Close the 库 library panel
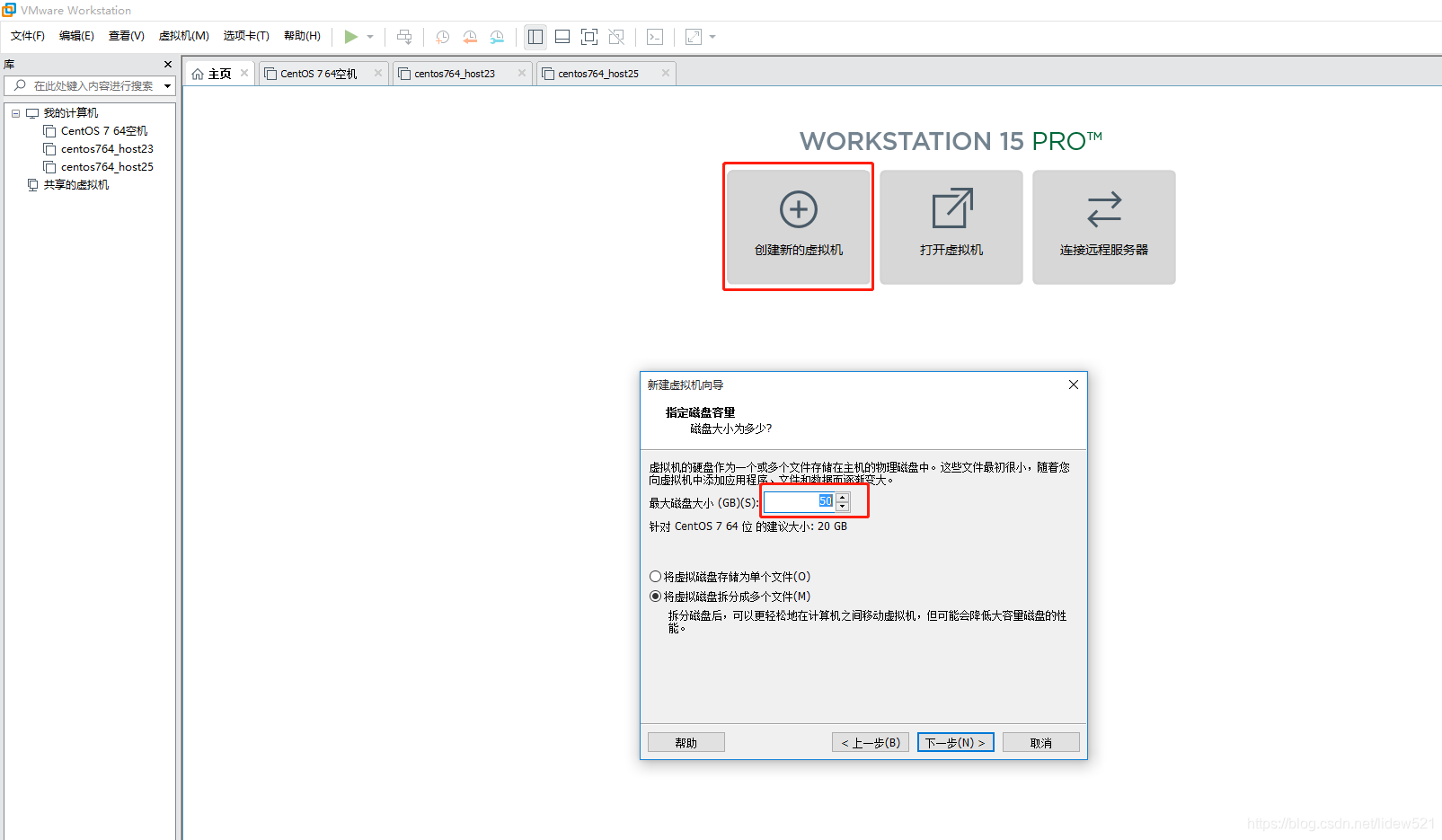Screen dimensions: 1442x840 (x=168, y=65)
